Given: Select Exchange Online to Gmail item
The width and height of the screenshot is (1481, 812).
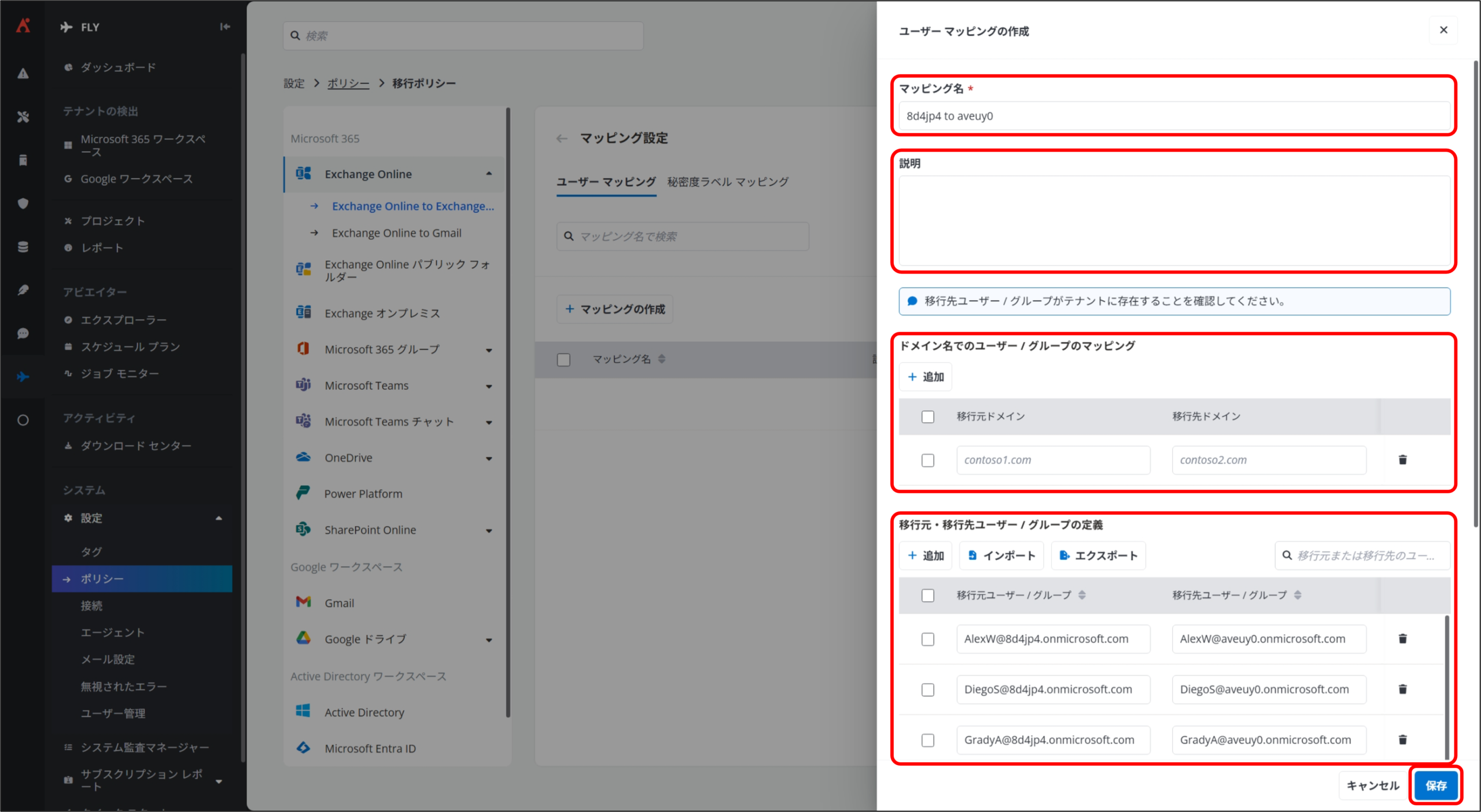Looking at the screenshot, I should click(x=396, y=233).
